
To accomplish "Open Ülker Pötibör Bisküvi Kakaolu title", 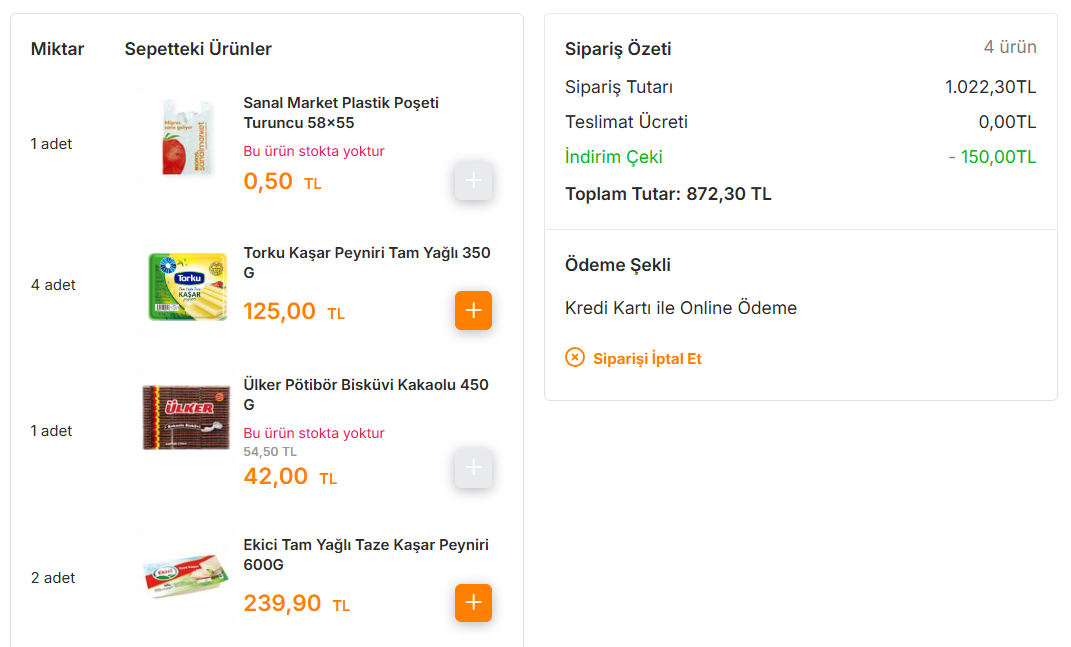I will point(366,394).
